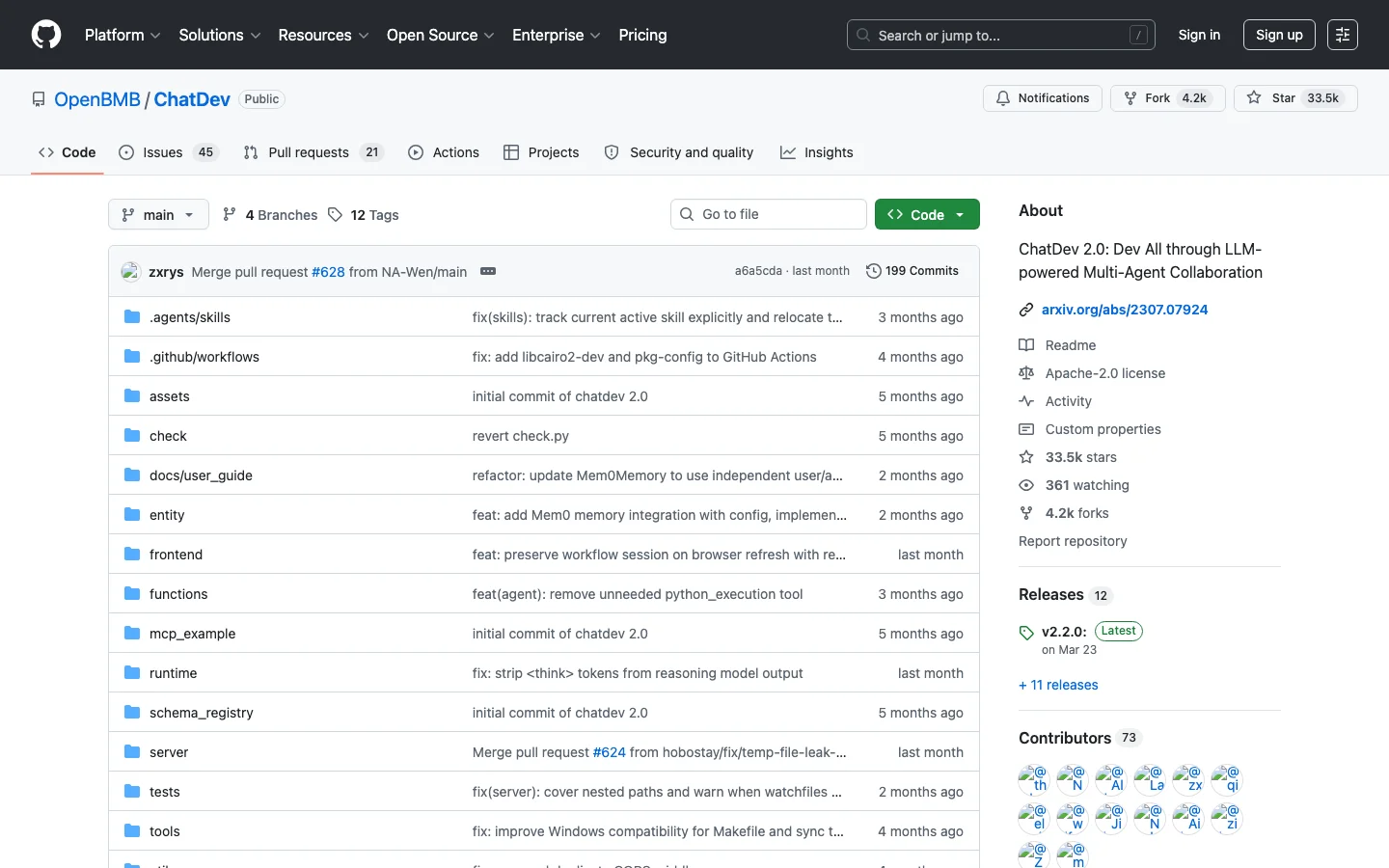Viewport: 1389px width, 868px height.
Task: Click the folder icon for docs/user_guide
Action: coord(132,475)
